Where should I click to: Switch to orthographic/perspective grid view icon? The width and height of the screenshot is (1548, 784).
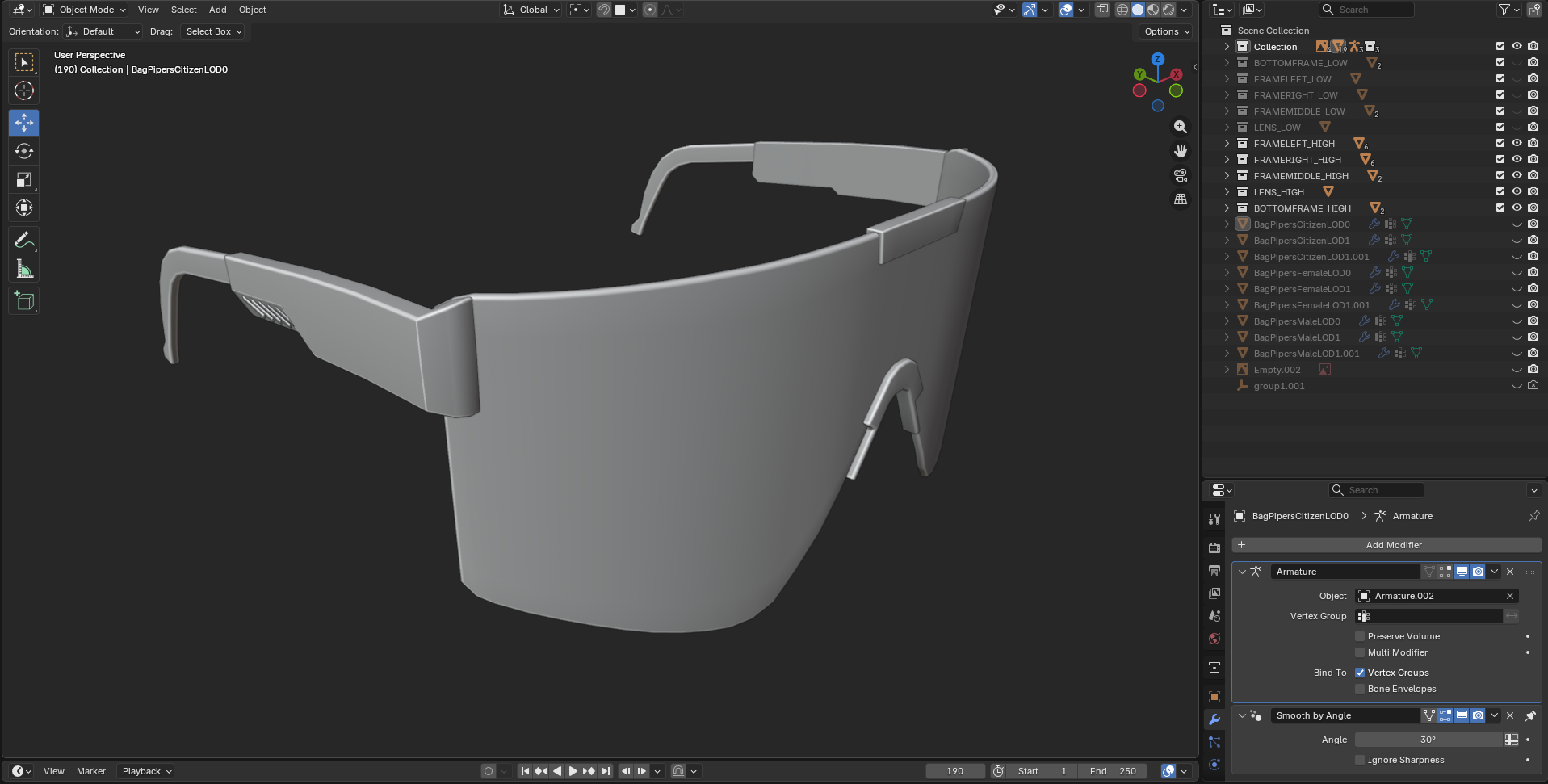1181,199
